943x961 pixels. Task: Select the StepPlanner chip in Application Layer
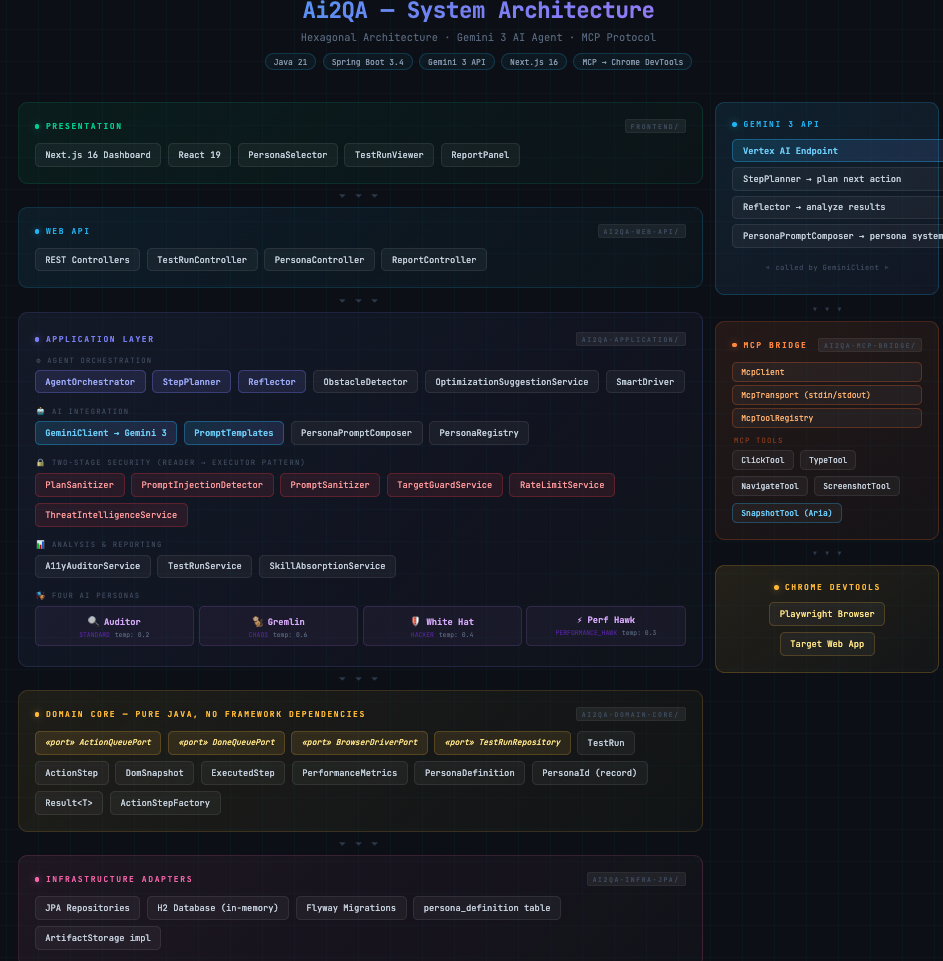191,382
